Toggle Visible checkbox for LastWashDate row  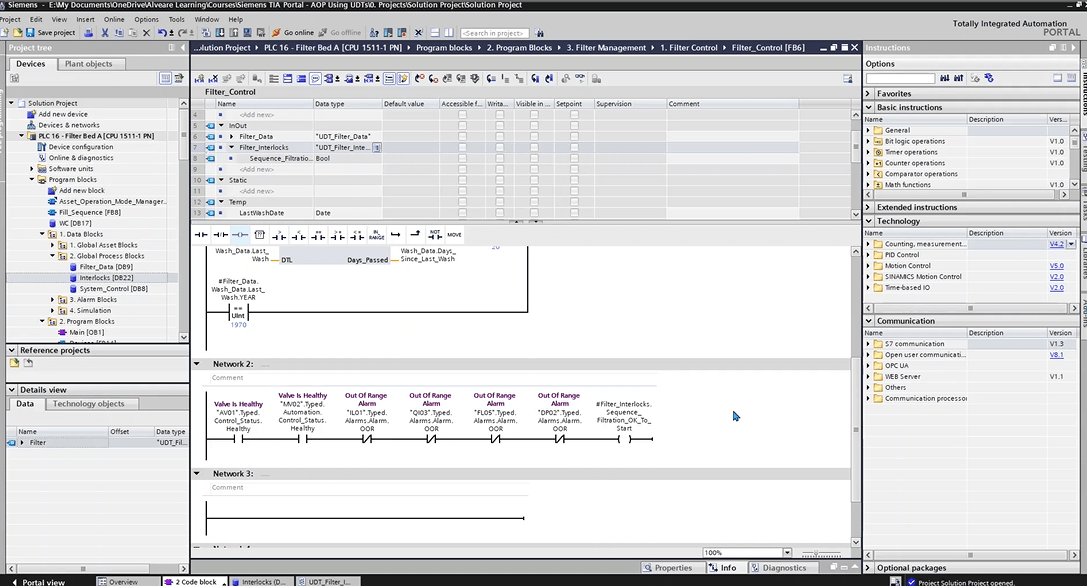click(x=534, y=213)
